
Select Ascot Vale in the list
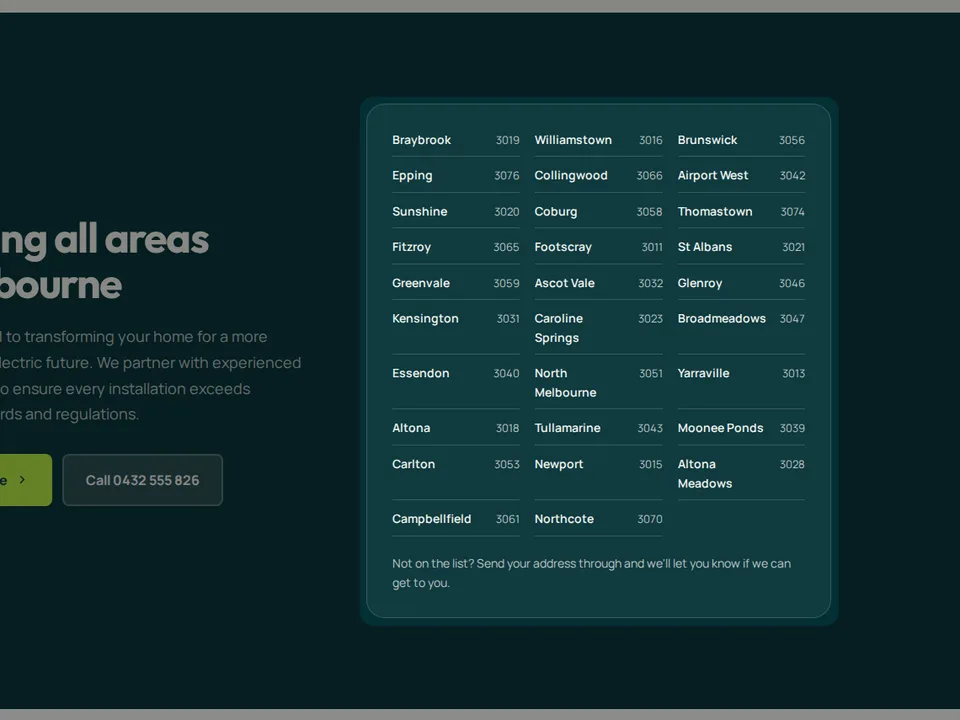[x=564, y=283]
